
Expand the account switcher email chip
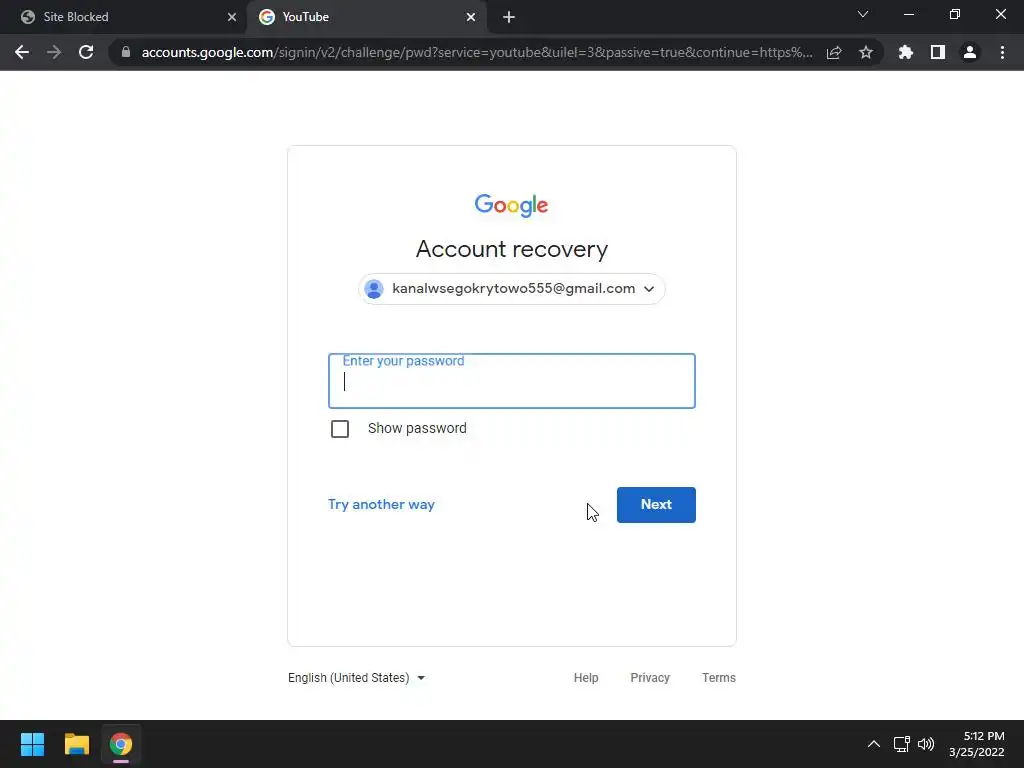tap(512, 289)
